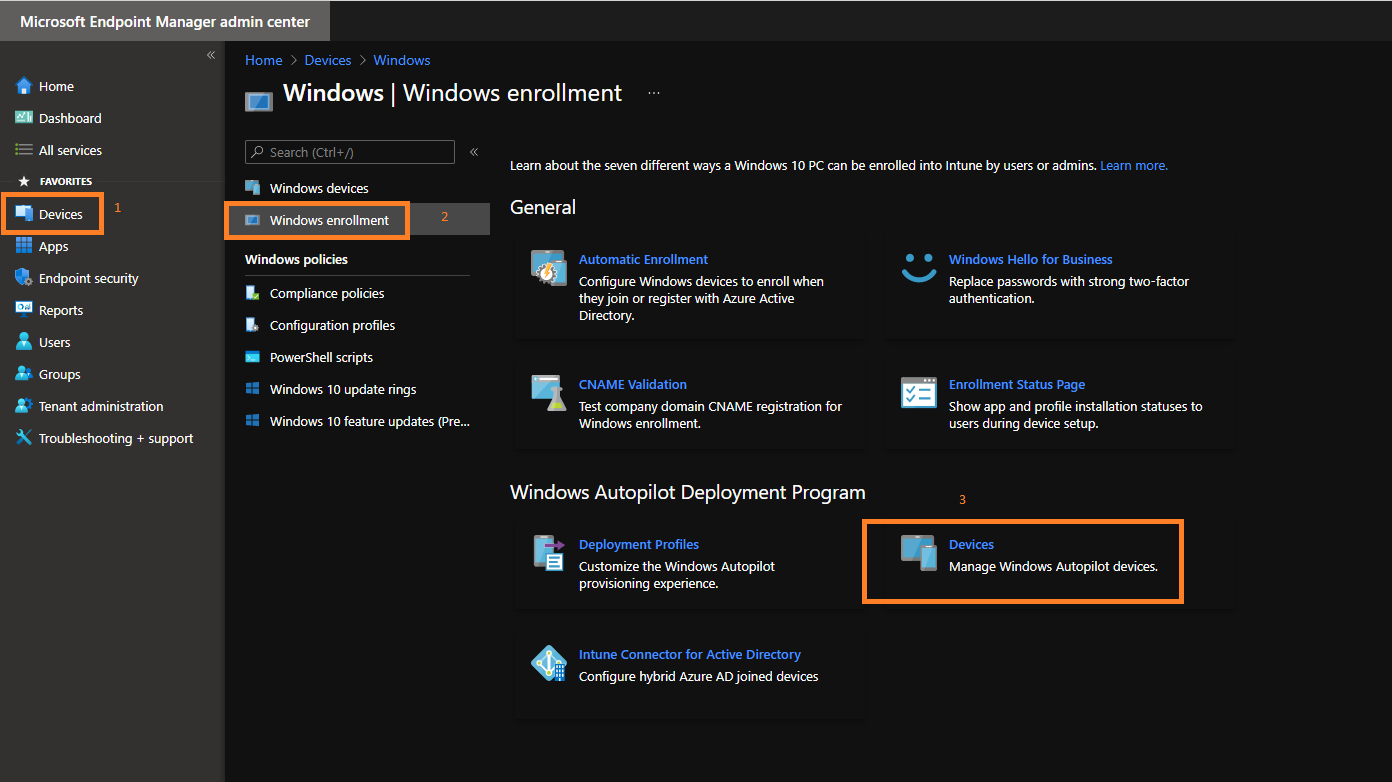The height and width of the screenshot is (782, 1392).
Task: Open the CNAME Validation link
Action: tap(633, 384)
